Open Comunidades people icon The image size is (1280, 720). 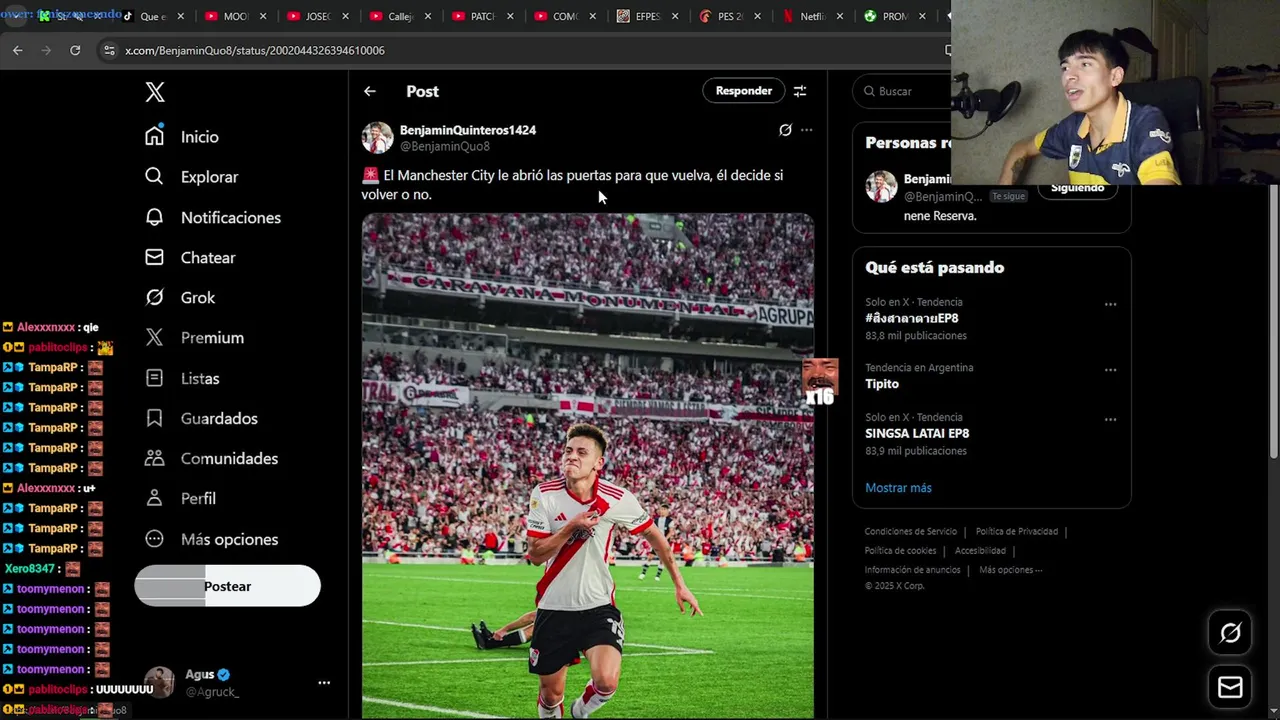click(154, 458)
